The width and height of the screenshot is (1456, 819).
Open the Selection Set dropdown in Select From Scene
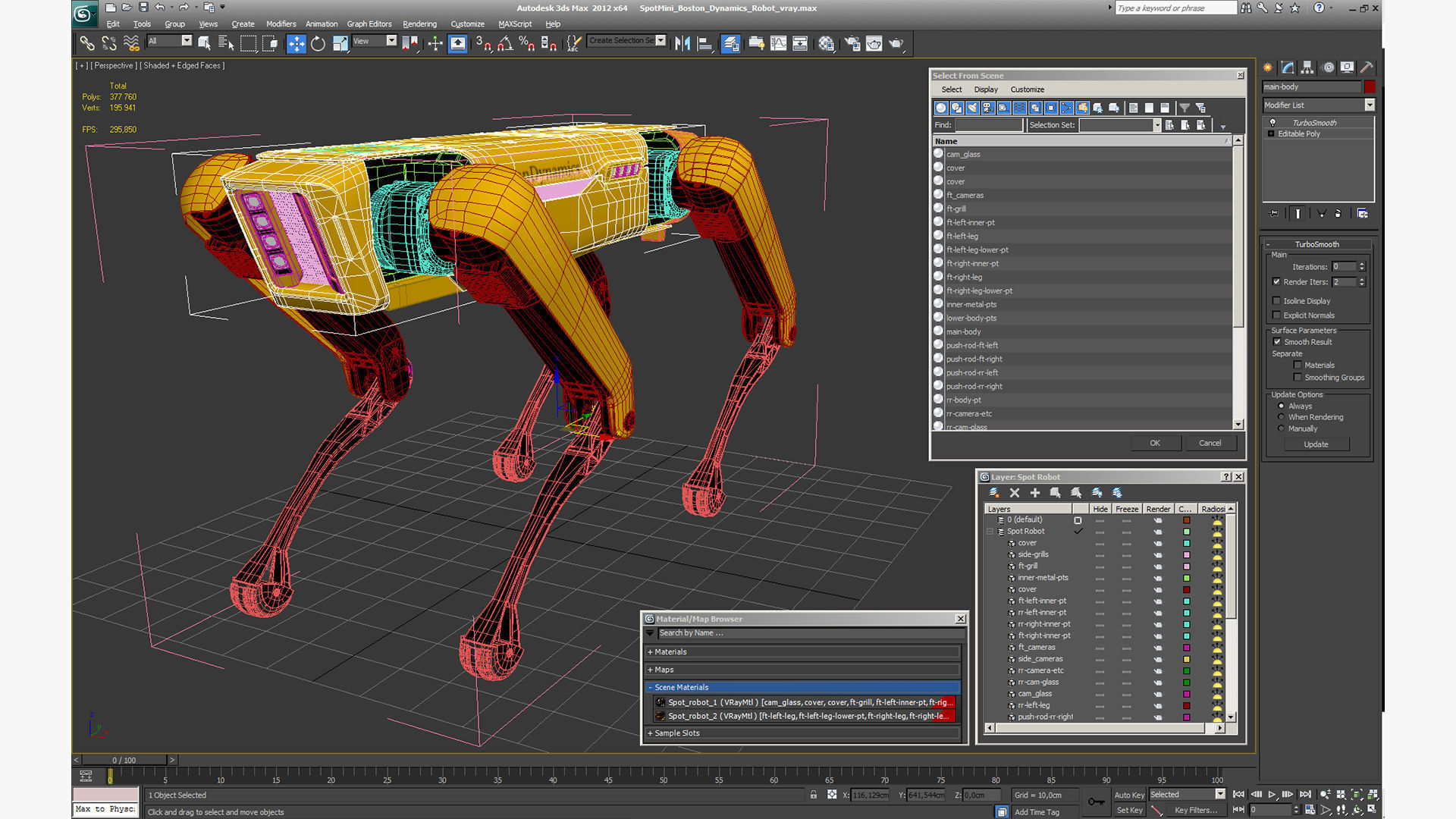point(1157,125)
